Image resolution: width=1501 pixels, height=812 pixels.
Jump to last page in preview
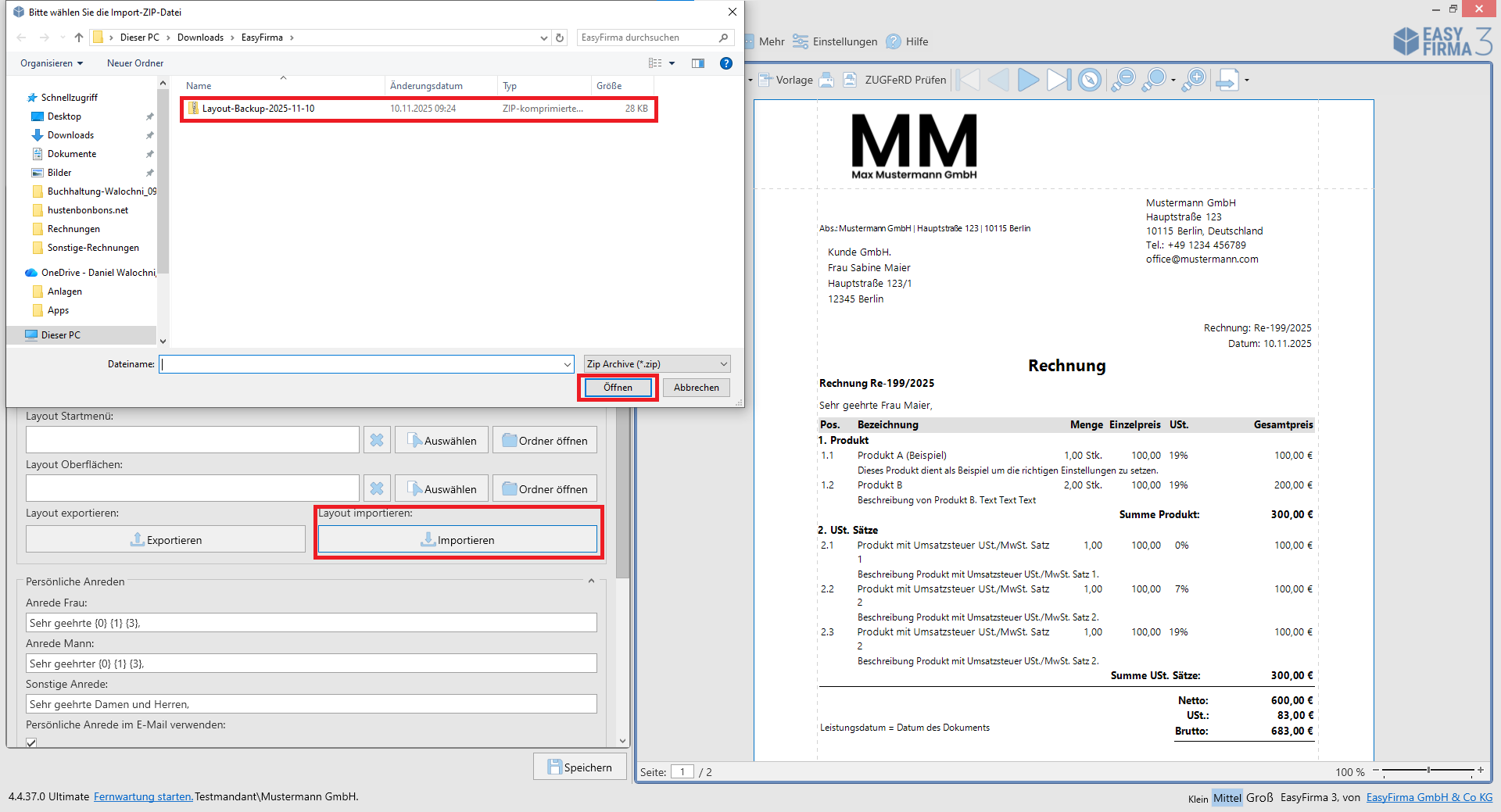tap(1059, 80)
